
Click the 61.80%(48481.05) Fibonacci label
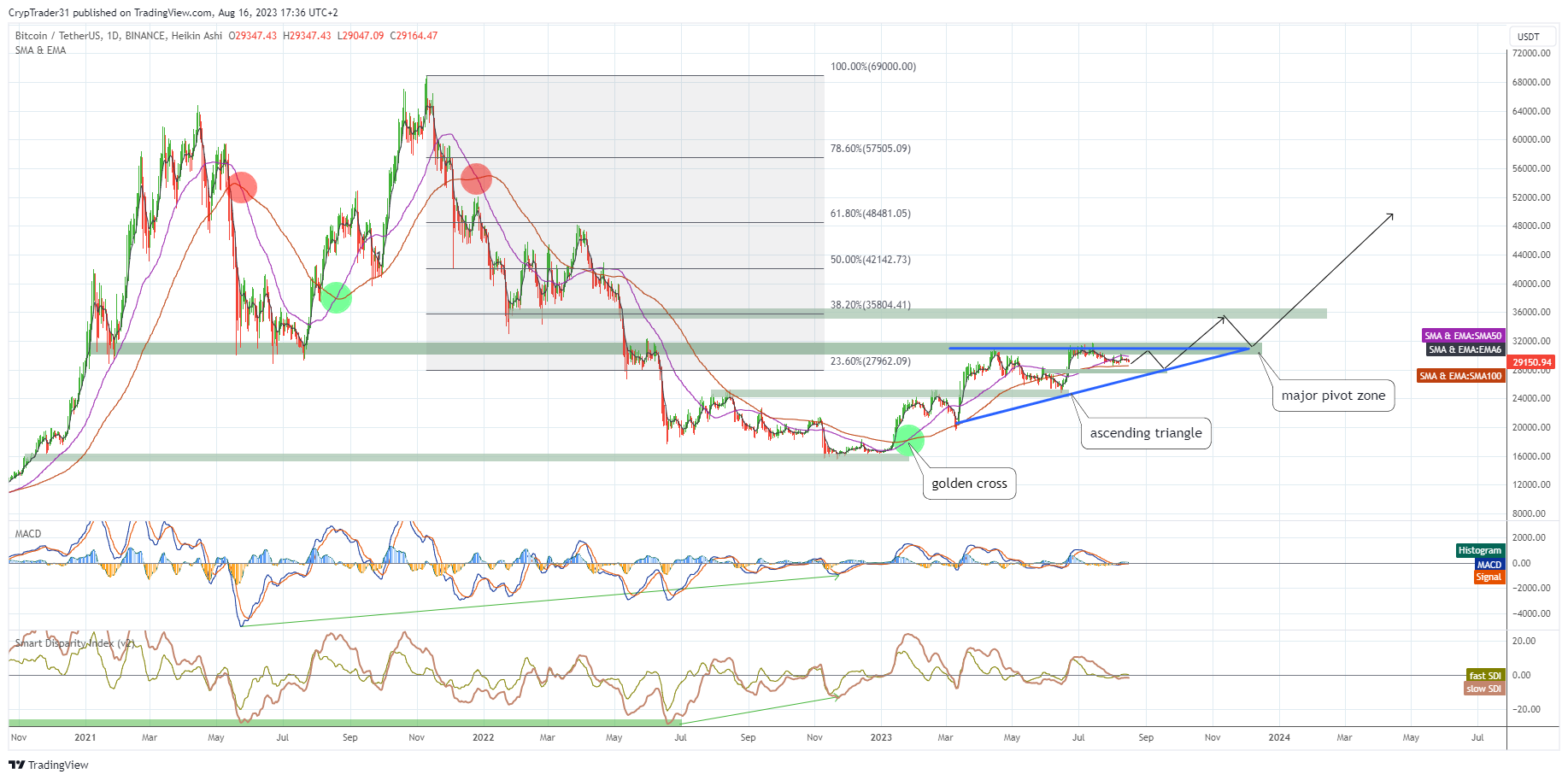coord(871,214)
